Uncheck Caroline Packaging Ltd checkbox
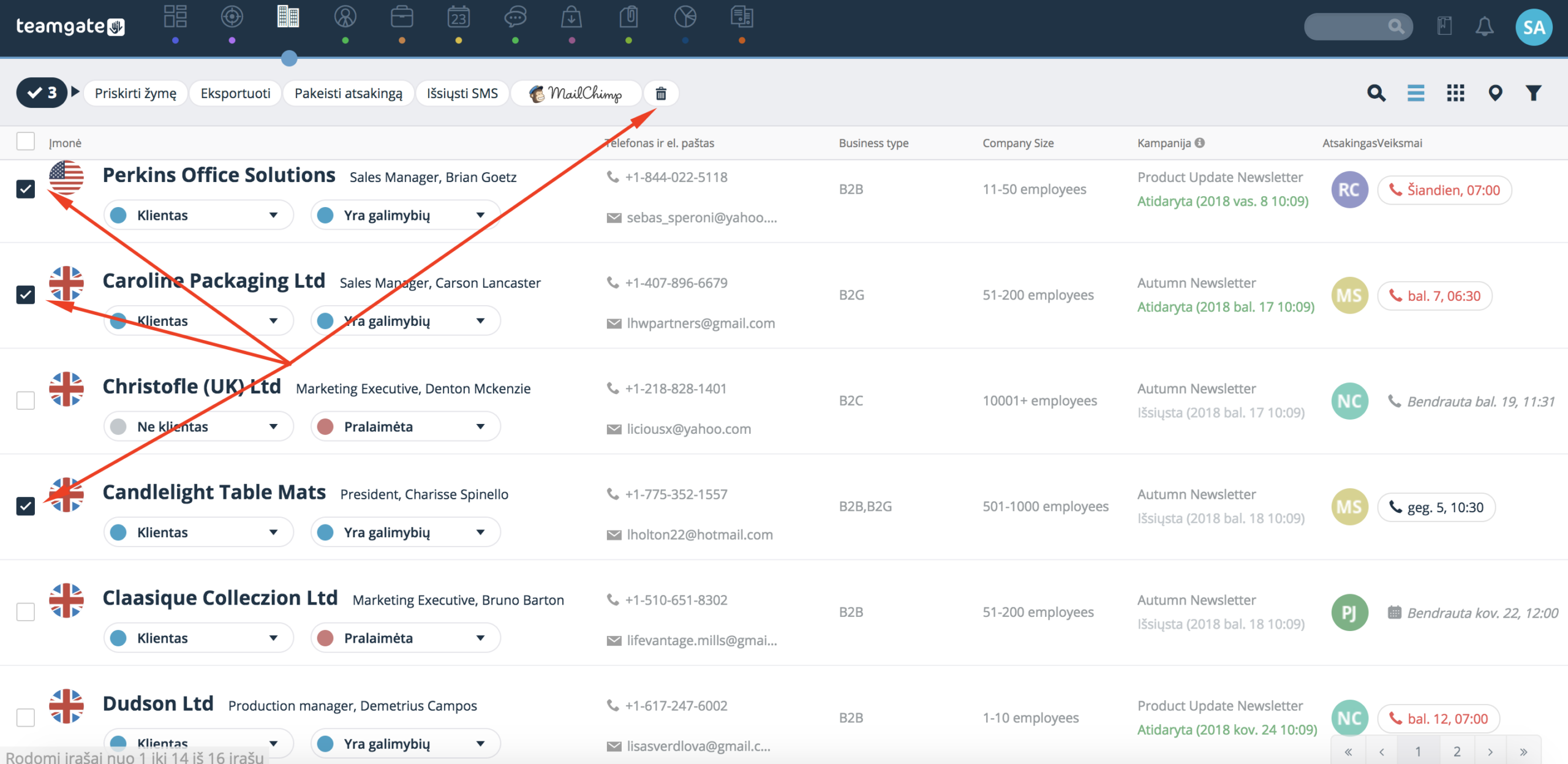Image resolution: width=1568 pixels, height=764 pixels. pos(26,295)
